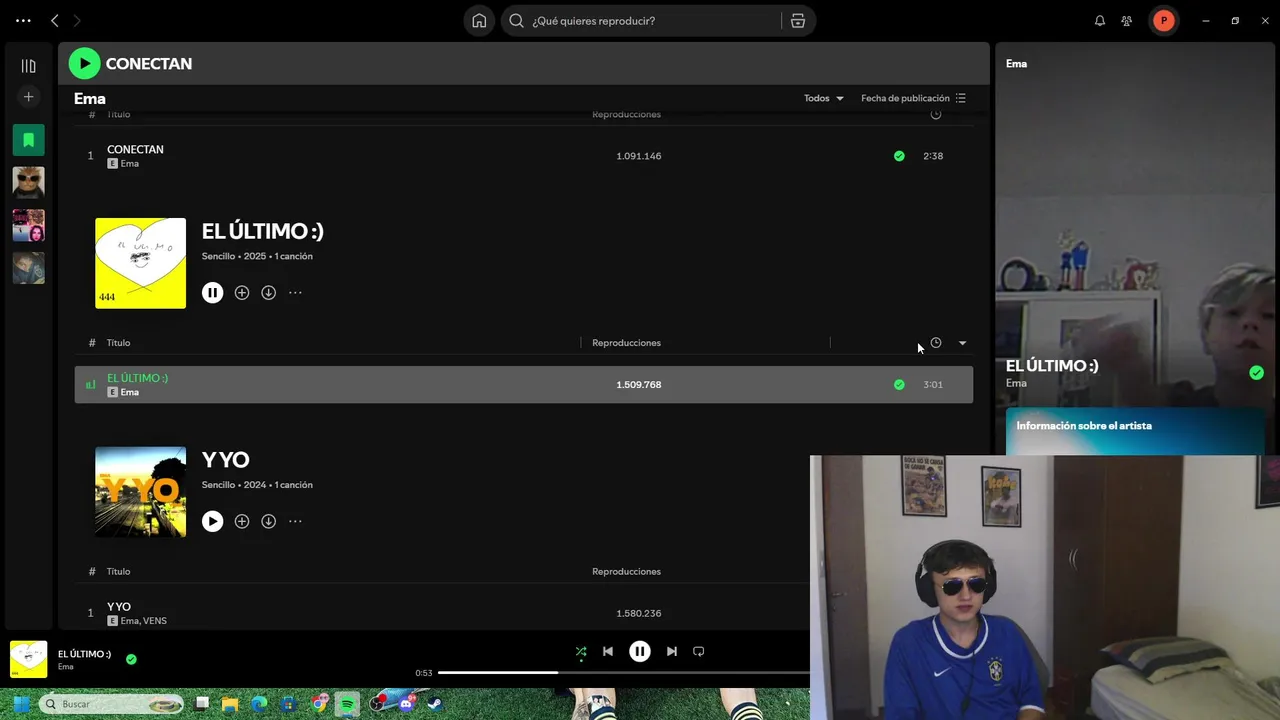Add EL ÚLTIMO :) album to library

click(242, 293)
